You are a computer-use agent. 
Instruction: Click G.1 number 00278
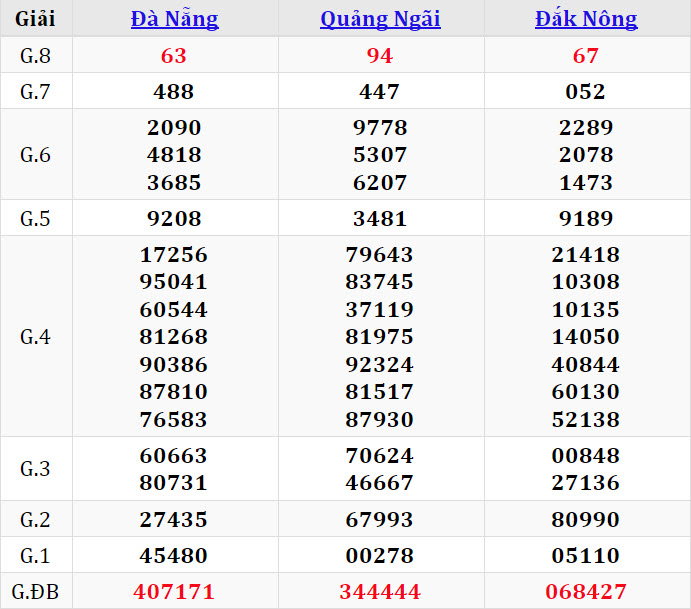point(379,556)
